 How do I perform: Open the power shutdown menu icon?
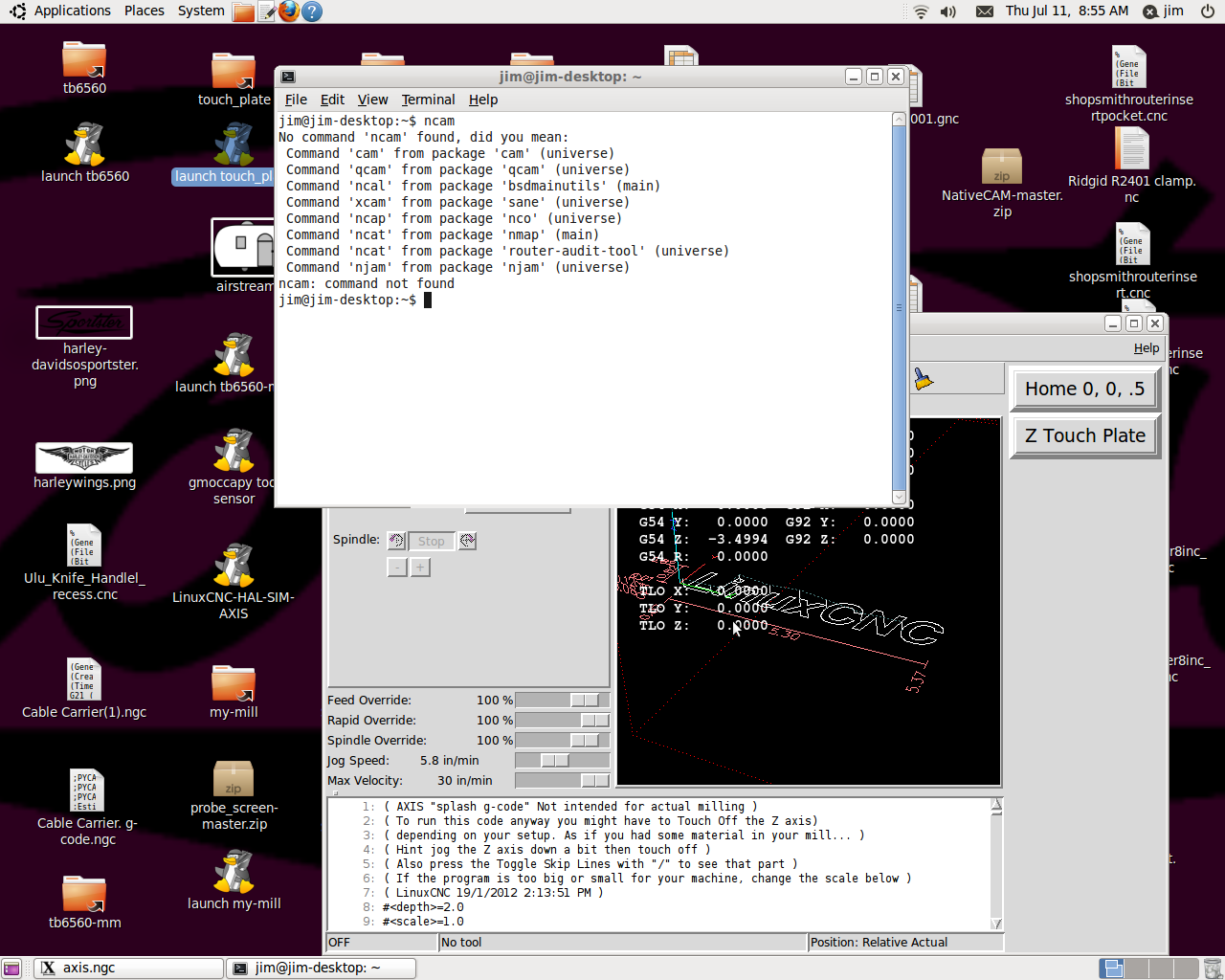click(x=1208, y=11)
